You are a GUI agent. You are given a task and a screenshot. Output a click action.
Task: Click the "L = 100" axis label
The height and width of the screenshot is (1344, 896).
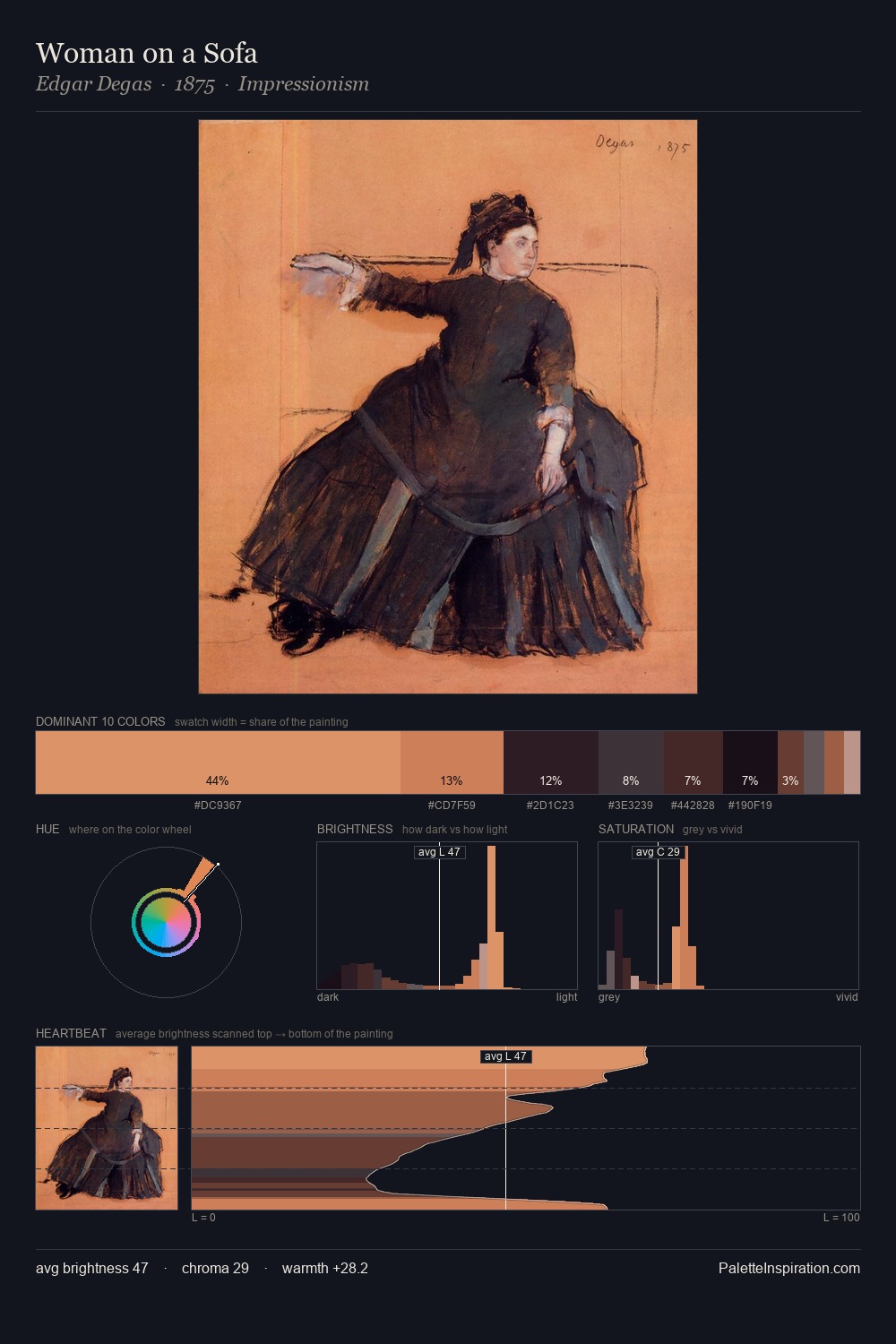[x=841, y=1218]
